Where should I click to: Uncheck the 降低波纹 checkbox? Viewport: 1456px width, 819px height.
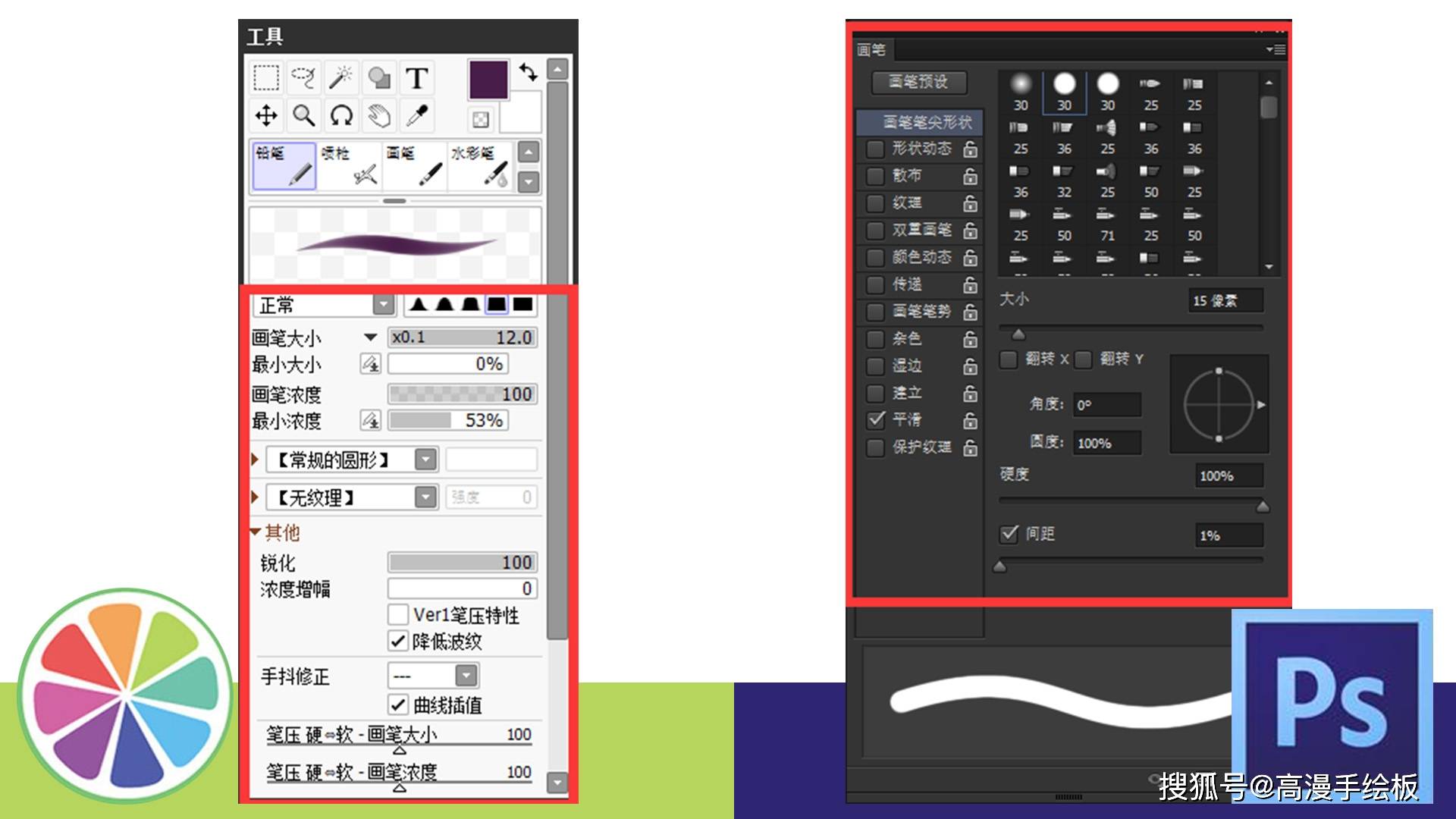398,641
